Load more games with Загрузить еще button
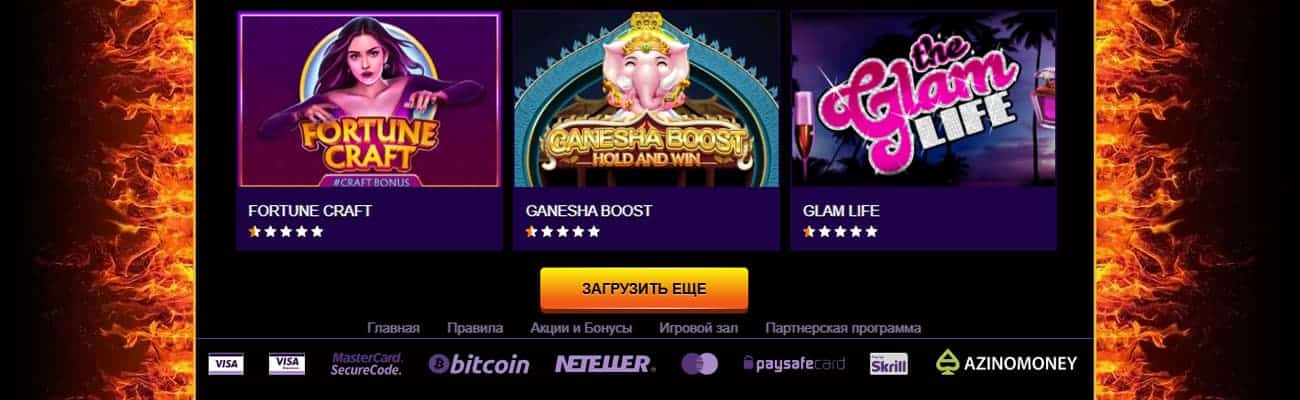This screenshot has width=1300, height=400. click(644, 289)
